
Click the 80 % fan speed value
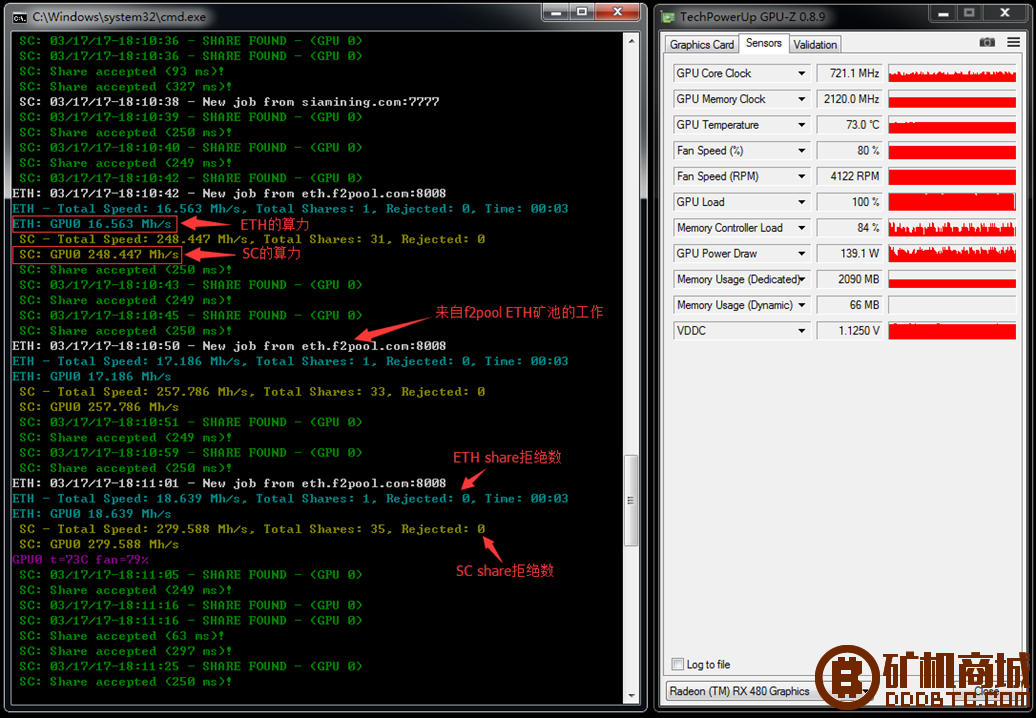(x=850, y=151)
